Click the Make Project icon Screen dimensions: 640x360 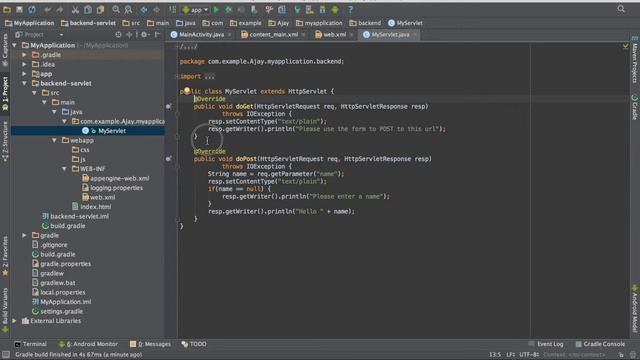click(x=172, y=9)
